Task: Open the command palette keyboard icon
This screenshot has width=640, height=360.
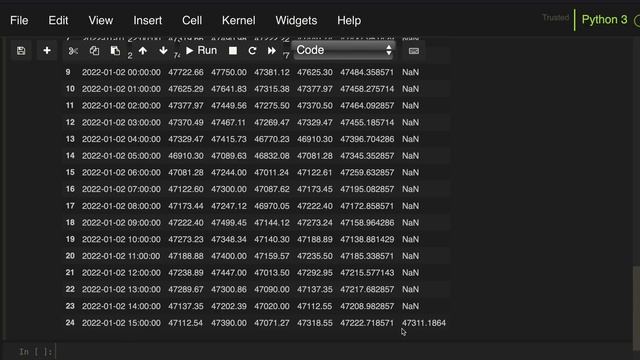Action: [413, 51]
